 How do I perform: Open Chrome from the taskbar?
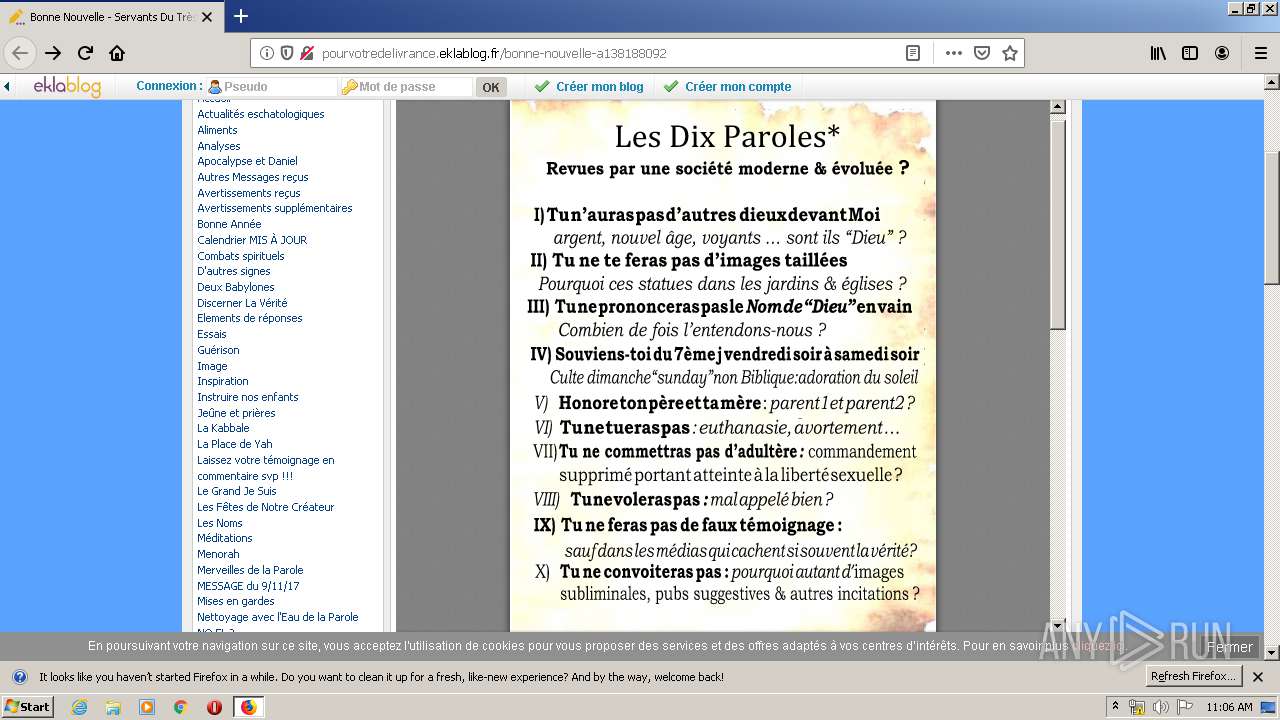[180, 707]
